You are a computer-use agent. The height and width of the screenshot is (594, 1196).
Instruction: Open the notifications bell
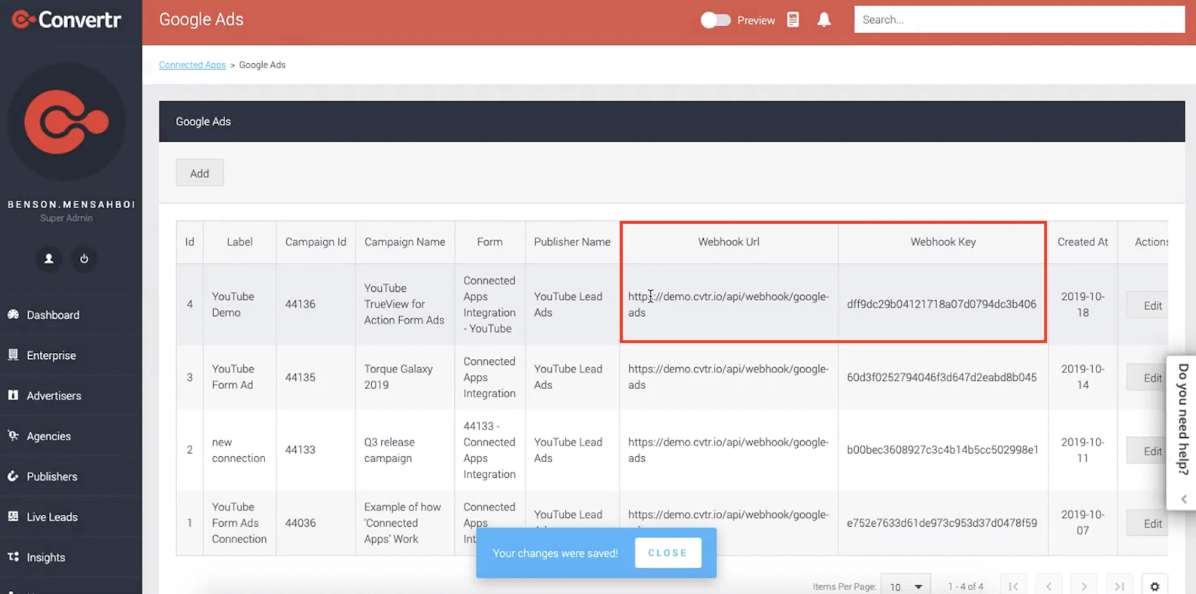click(x=824, y=21)
